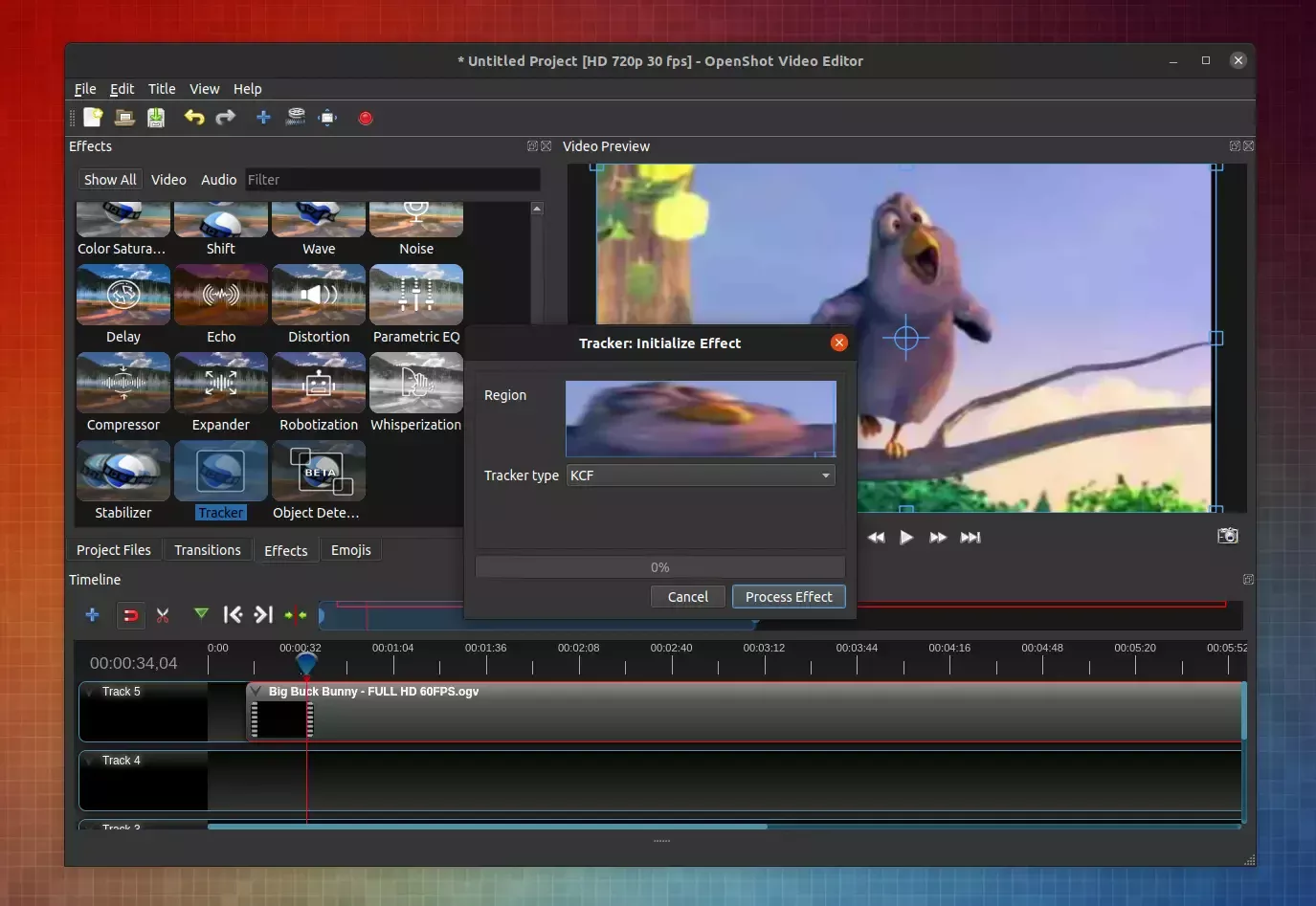Create a new project
The image size is (1316, 906).
click(x=93, y=117)
